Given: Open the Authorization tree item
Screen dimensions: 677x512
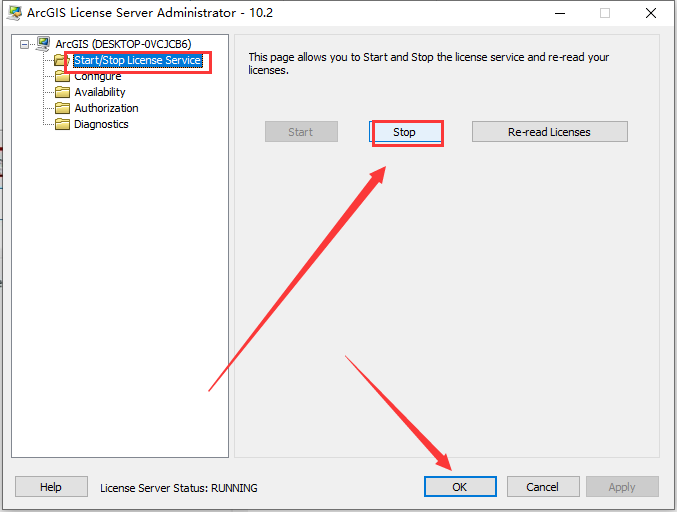Looking at the screenshot, I should 106,108.
